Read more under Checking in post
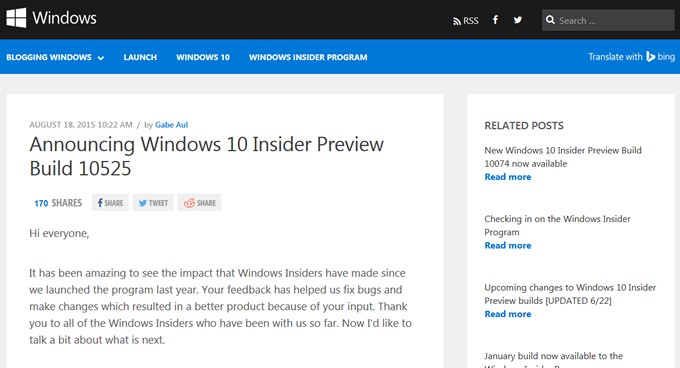This screenshot has width=680, height=368. [508, 245]
